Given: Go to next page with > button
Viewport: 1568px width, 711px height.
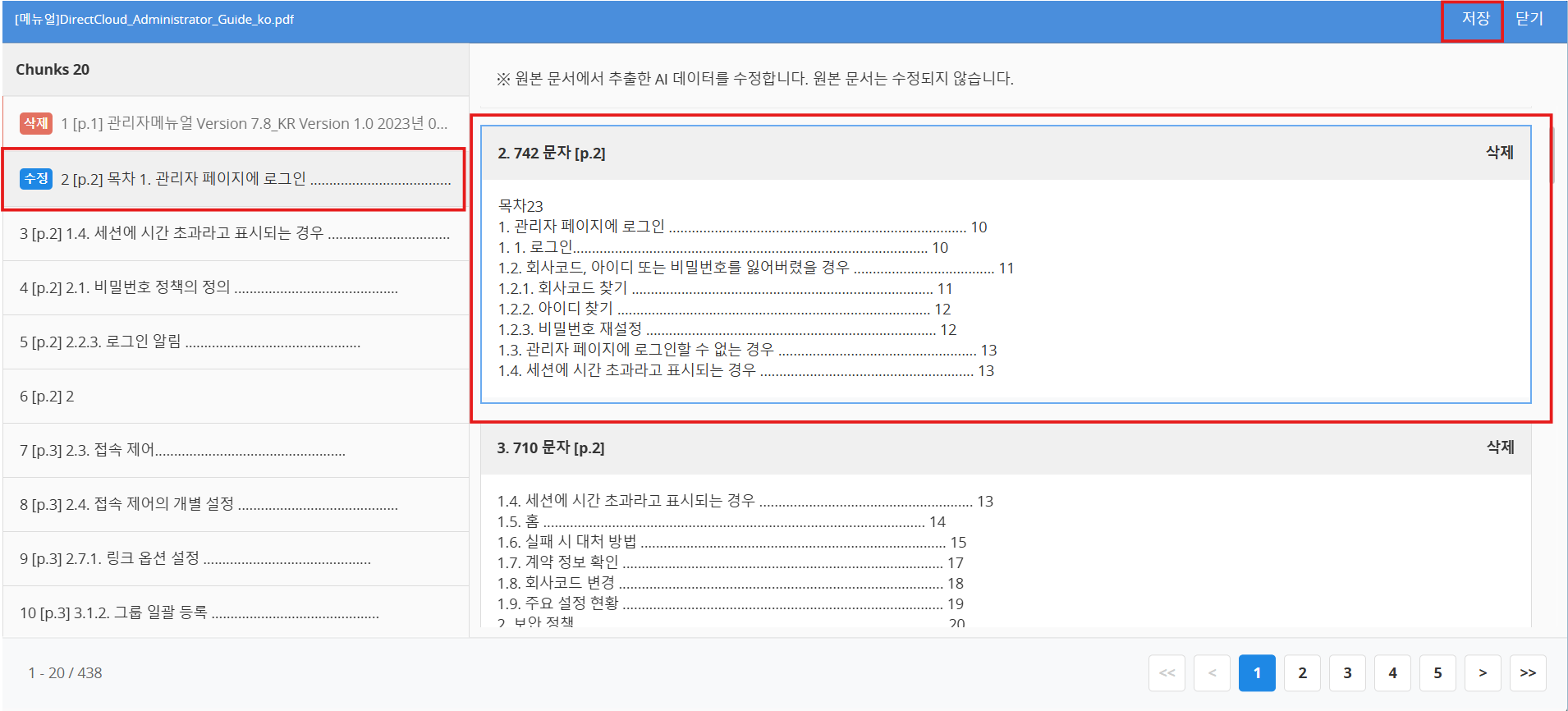Looking at the screenshot, I should pyautogui.click(x=1483, y=673).
